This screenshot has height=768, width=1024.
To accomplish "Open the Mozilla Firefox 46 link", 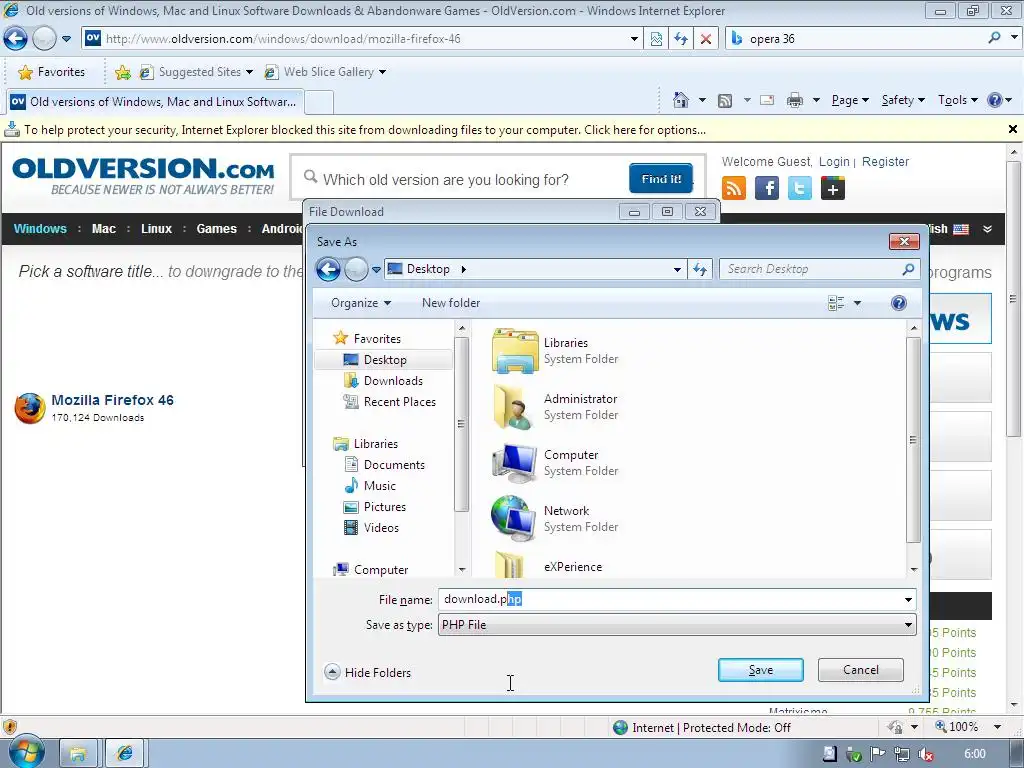I will tap(112, 400).
